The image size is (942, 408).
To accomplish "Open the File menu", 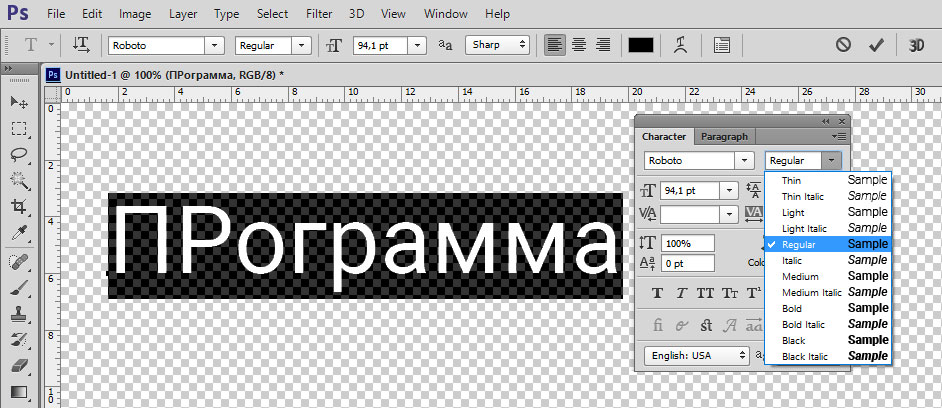I will pyautogui.click(x=56, y=14).
